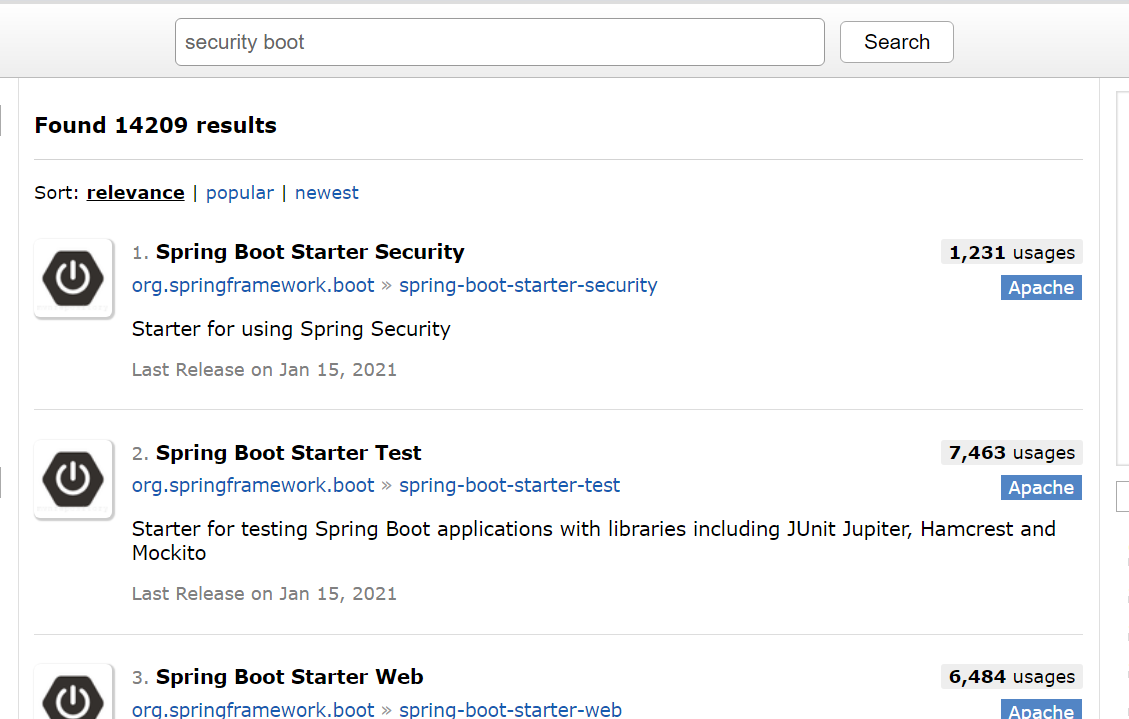This screenshot has width=1129, height=719.
Task: Sort results by newest
Action: [326, 193]
